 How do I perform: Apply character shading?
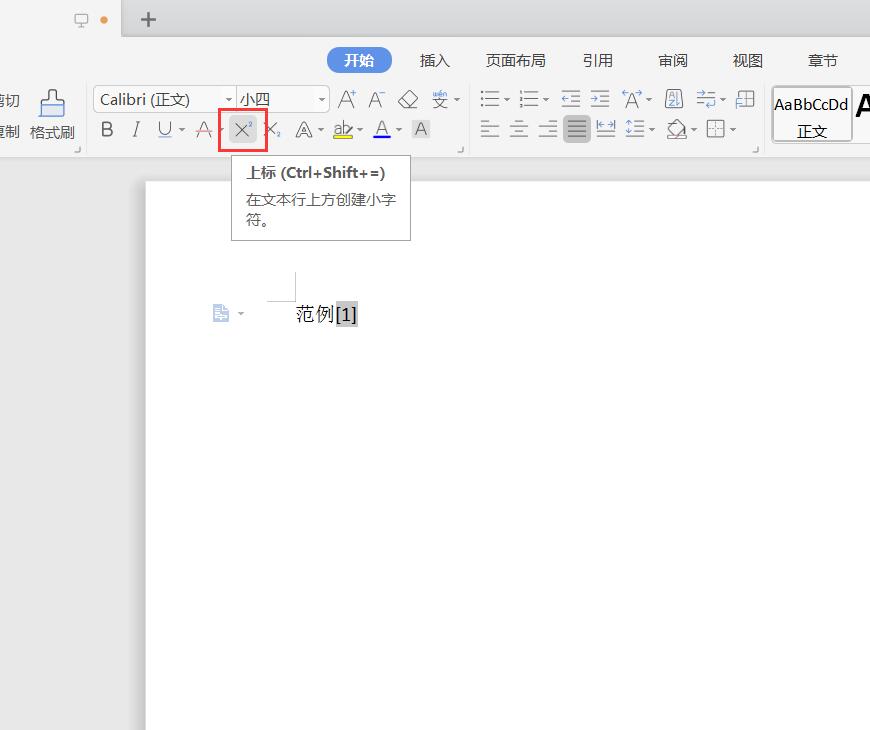pyautogui.click(x=421, y=129)
